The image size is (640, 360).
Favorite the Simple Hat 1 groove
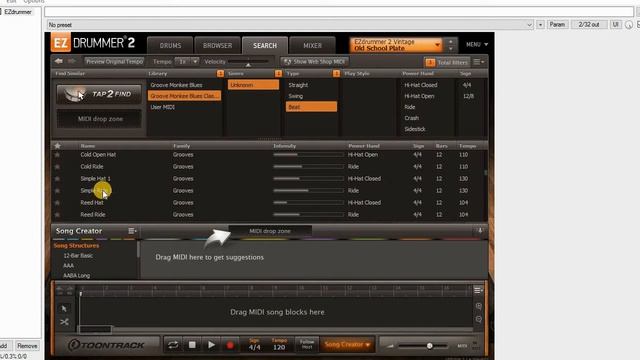[57, 179]
